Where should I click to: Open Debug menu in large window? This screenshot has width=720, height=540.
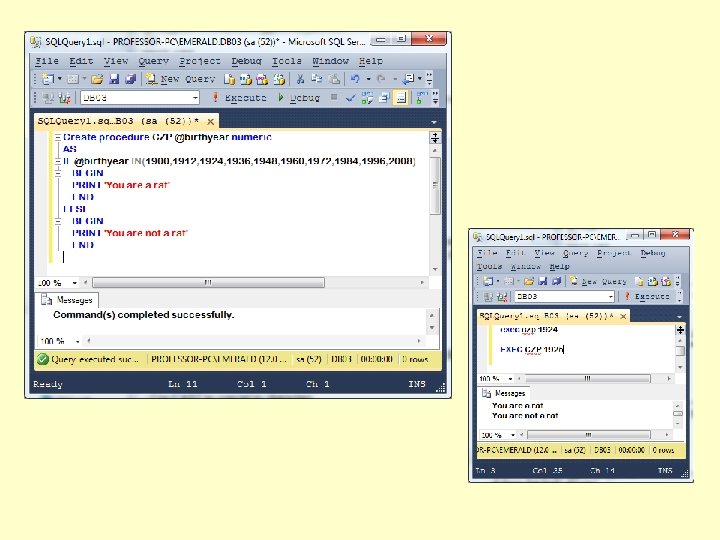(x=247, y=61)
